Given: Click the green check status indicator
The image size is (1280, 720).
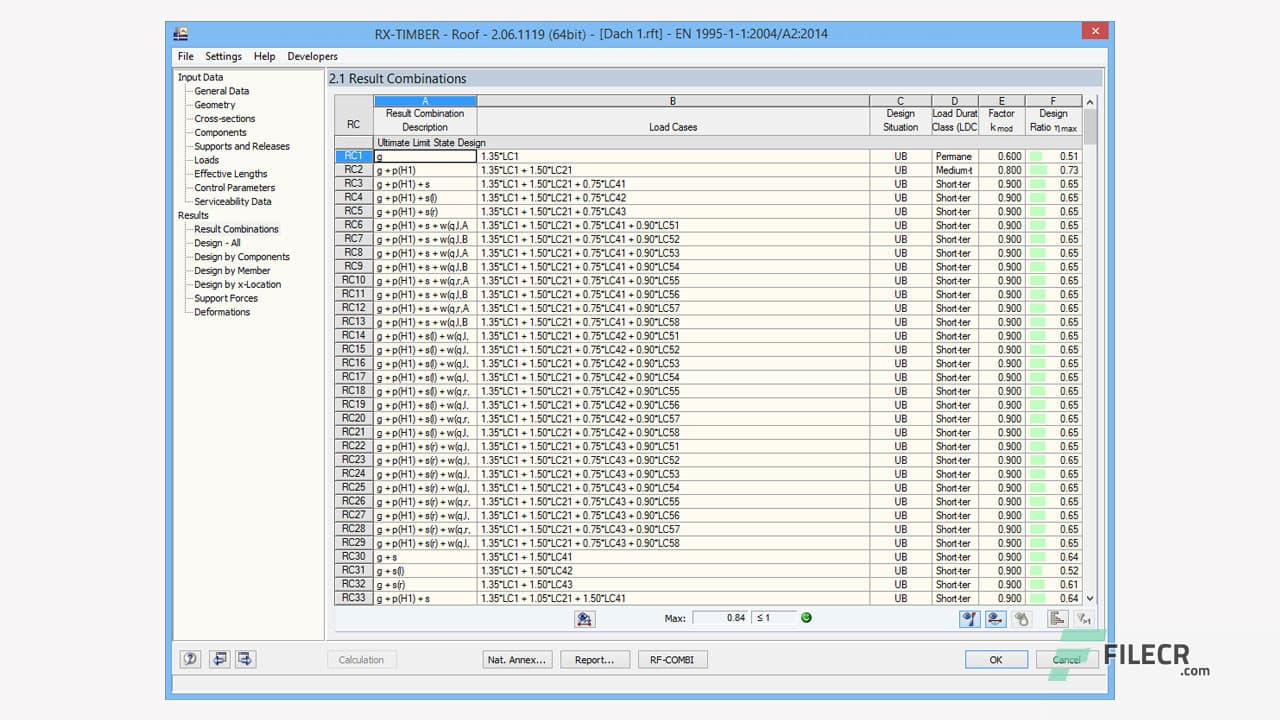Looking at the screenshot, I should pos(806,618).
